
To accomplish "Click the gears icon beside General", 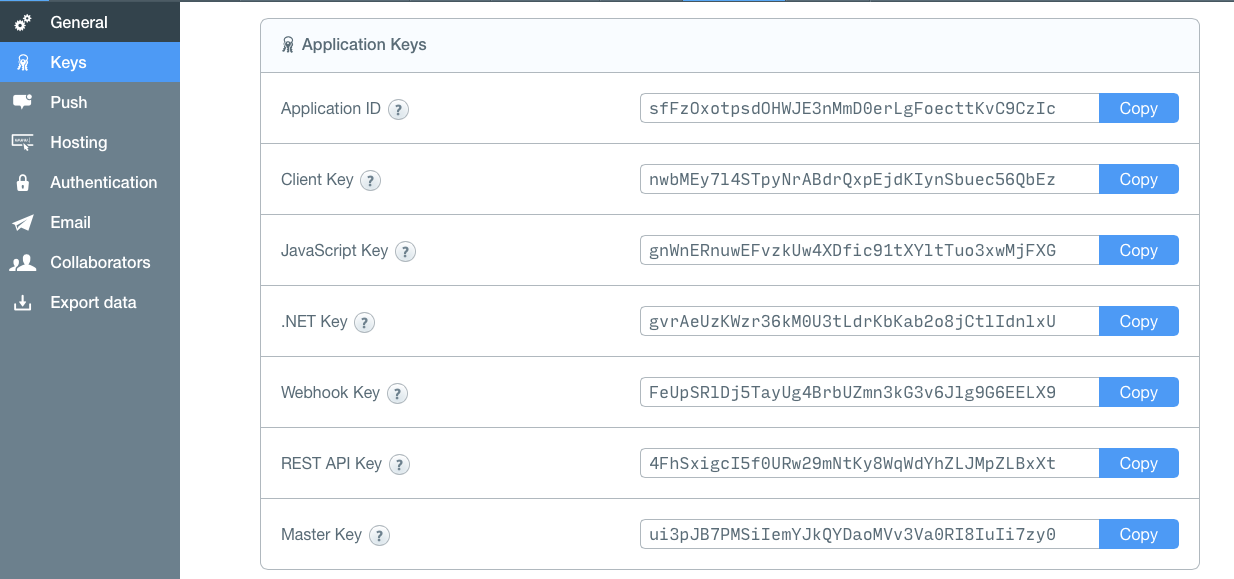I will pos(23,22).
